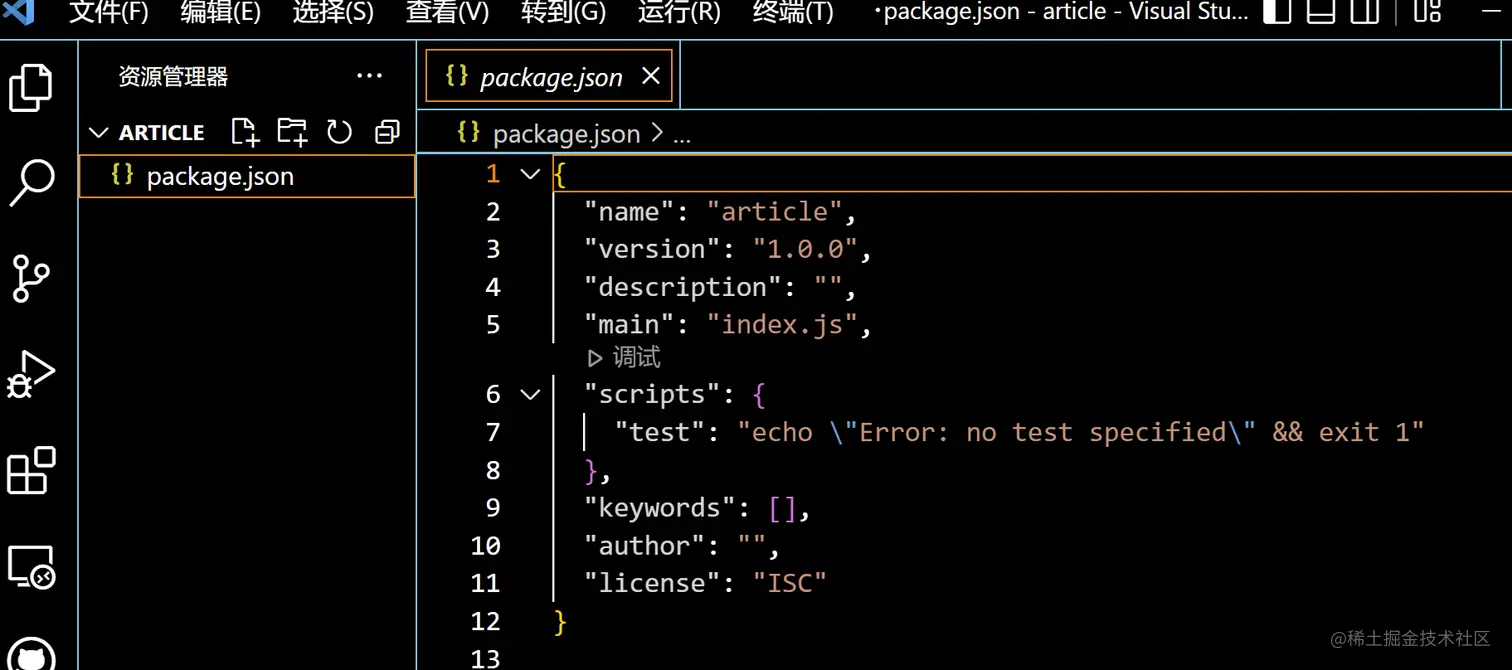The height and width of the screenshot is (670, 1512).
Task: Open the 编辑(E) menu
Action: 221,13
